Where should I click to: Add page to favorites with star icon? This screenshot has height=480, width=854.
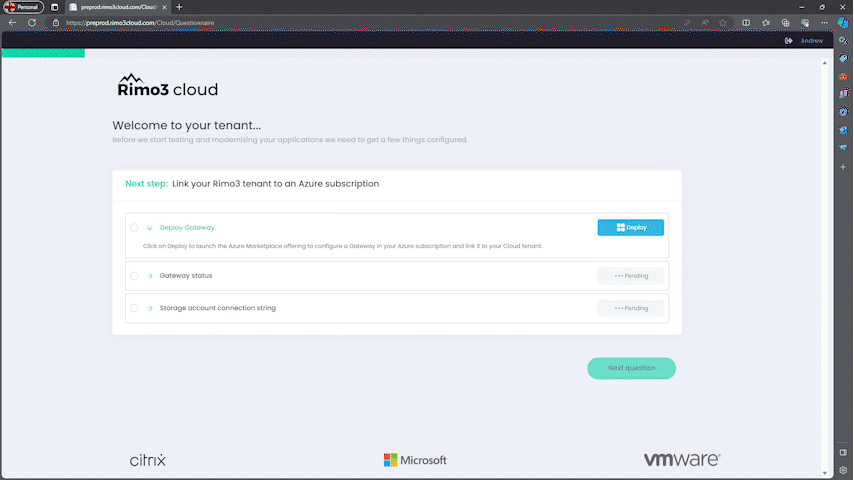(x=723, y=22)
